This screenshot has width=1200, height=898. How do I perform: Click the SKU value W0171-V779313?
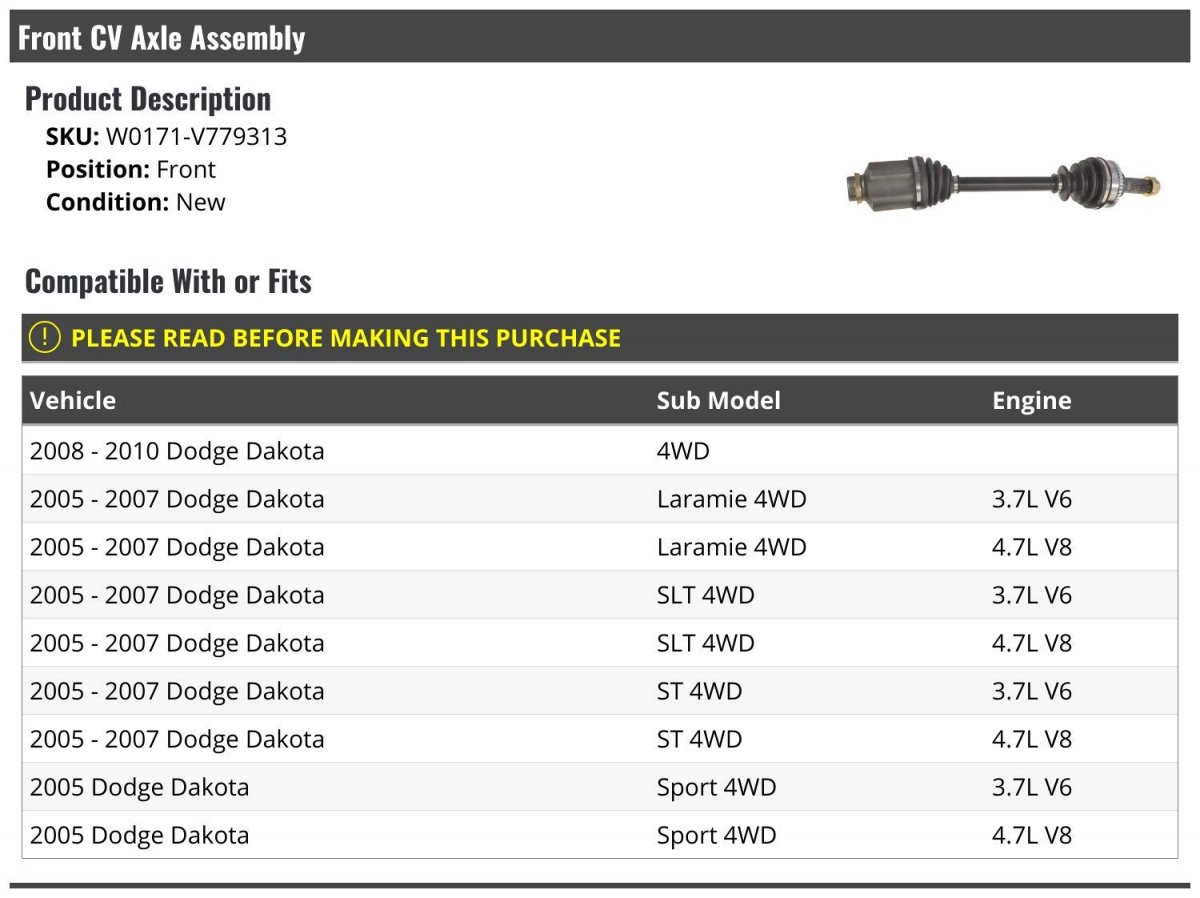(x=196, y=137)
